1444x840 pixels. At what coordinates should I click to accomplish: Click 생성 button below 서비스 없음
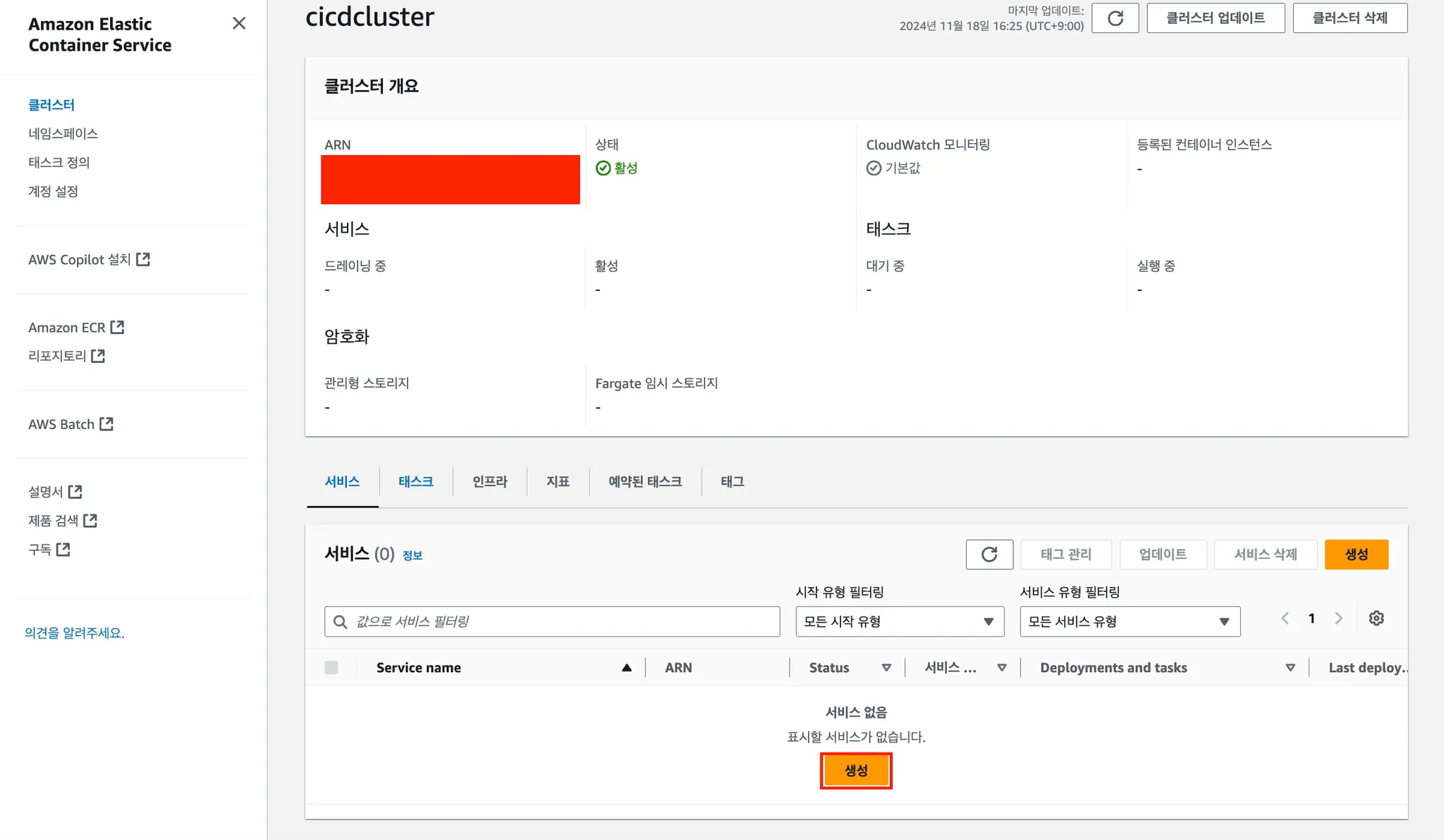click(x=856, y=770)
